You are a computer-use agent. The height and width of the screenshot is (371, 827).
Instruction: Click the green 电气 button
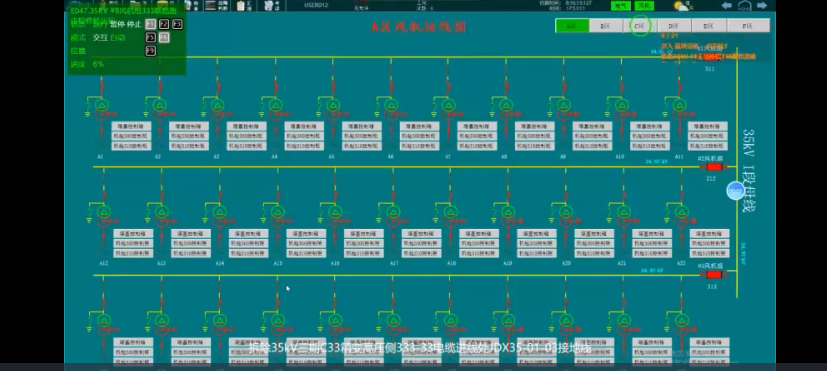coord(620,6)
